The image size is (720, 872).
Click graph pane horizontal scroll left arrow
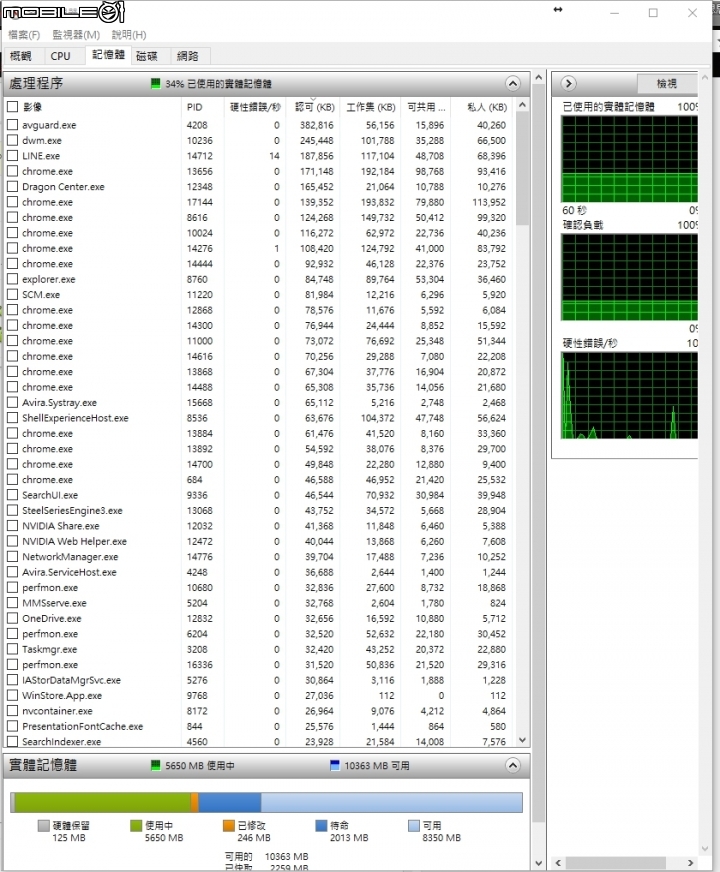559,863
